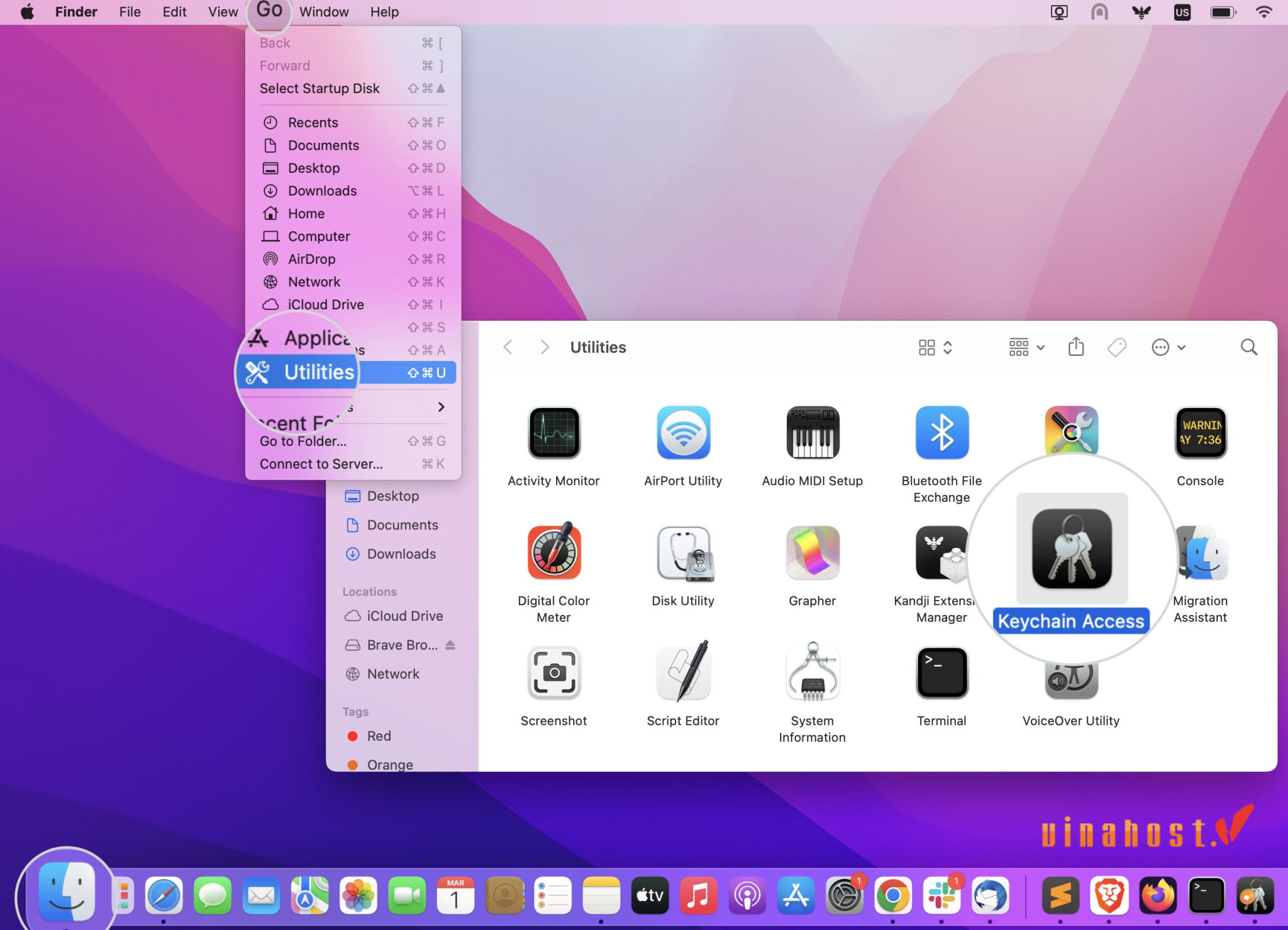Screen dimensions: 1288x930
Task: Click the US input source icon
Action: [1182, 12]
